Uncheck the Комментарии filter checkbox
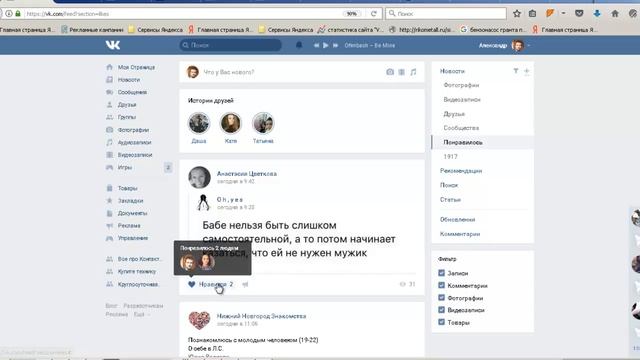Image resolution: width=640 pixels, height=360 pixels. pyautogui.click(x=441, y=285)
